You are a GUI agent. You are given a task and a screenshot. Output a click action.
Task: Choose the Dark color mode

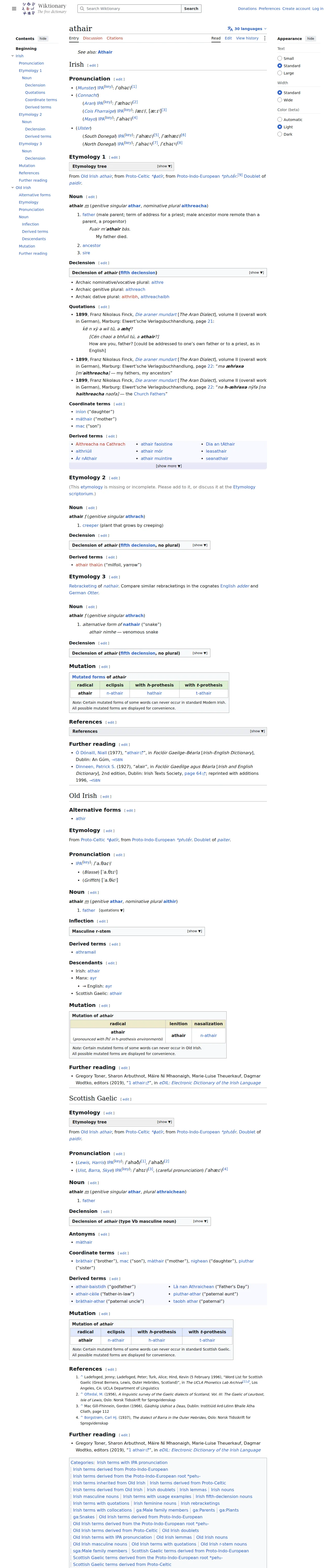coord(280,134)
